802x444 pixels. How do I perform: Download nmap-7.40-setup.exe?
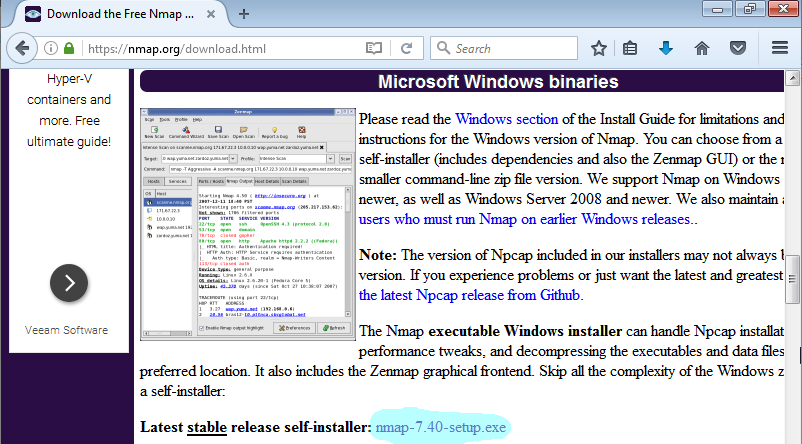(x=440, y=427)
